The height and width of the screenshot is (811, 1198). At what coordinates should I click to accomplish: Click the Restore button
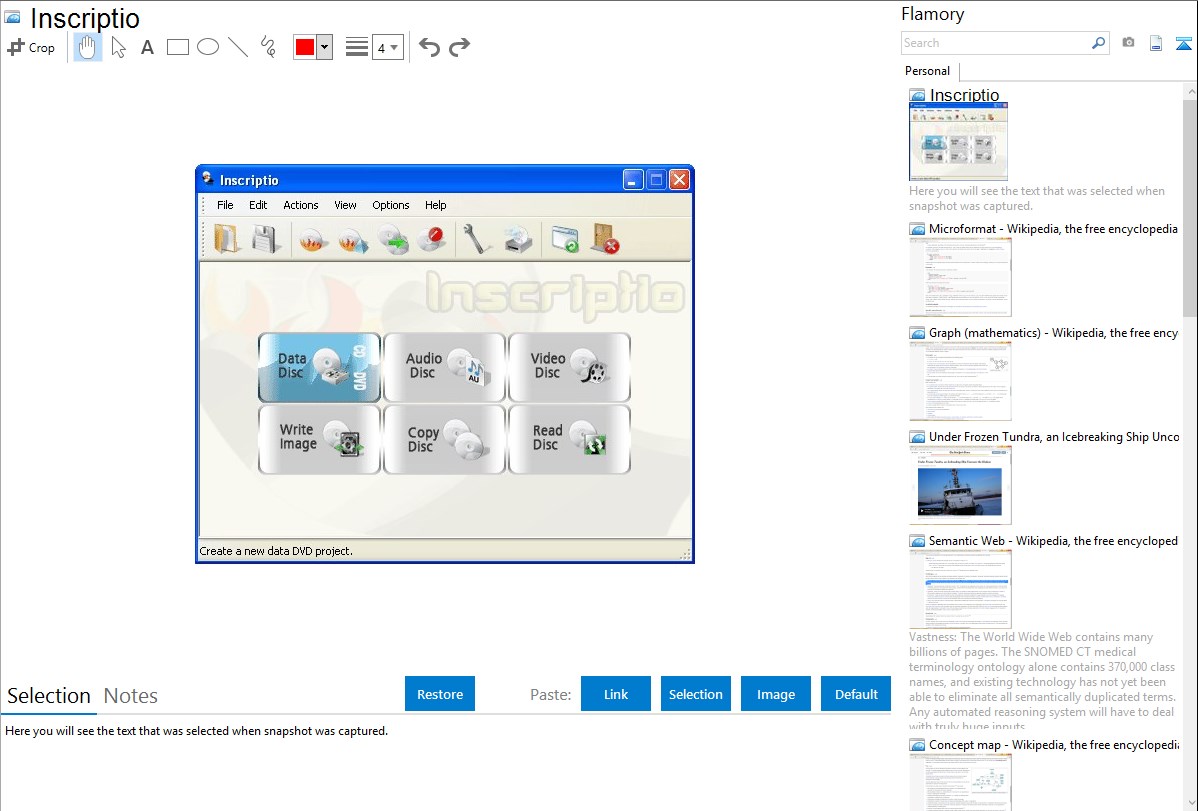coord(440,694)
